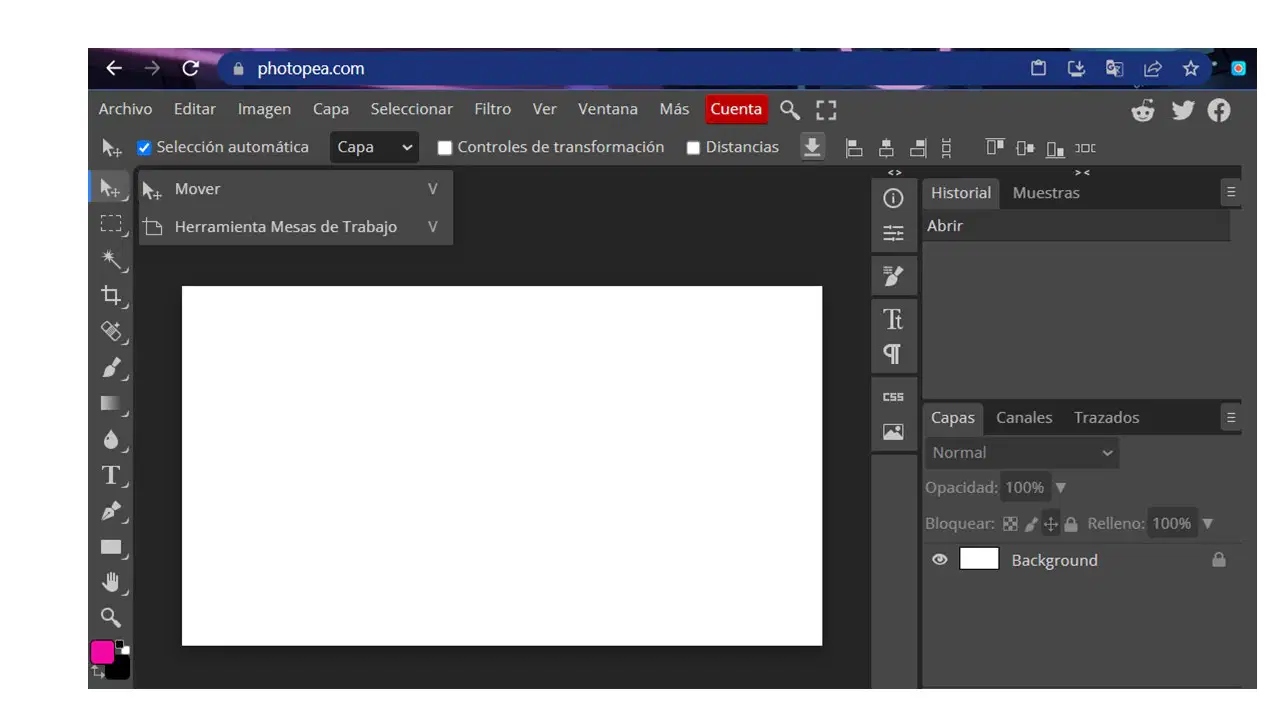Open the Imagen menu
Viewport: 1280px width, 720px height.
tap(264, 109)
